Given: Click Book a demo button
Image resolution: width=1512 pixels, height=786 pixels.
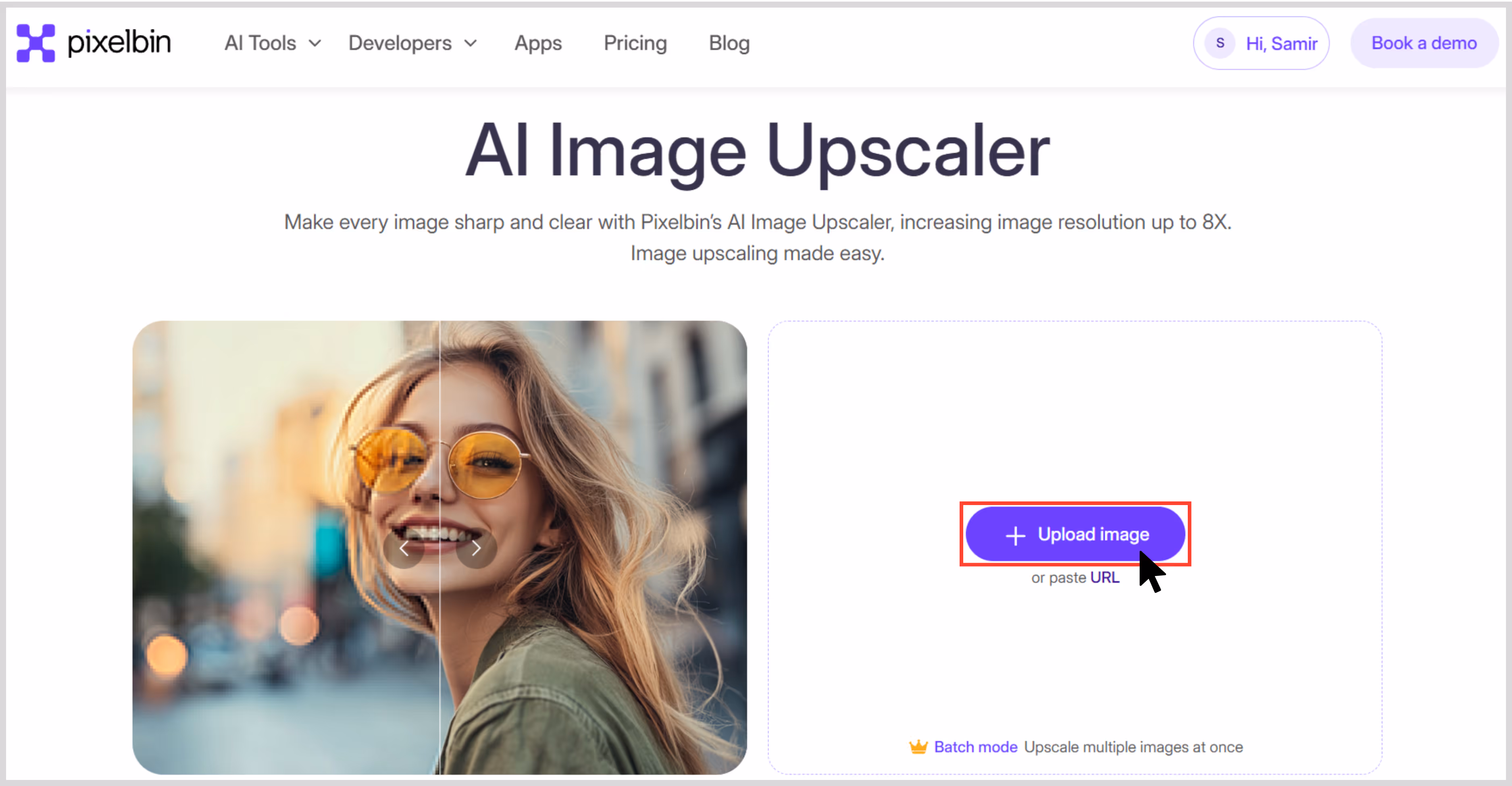Looking at the screenshot, I should coord(1424,43).
